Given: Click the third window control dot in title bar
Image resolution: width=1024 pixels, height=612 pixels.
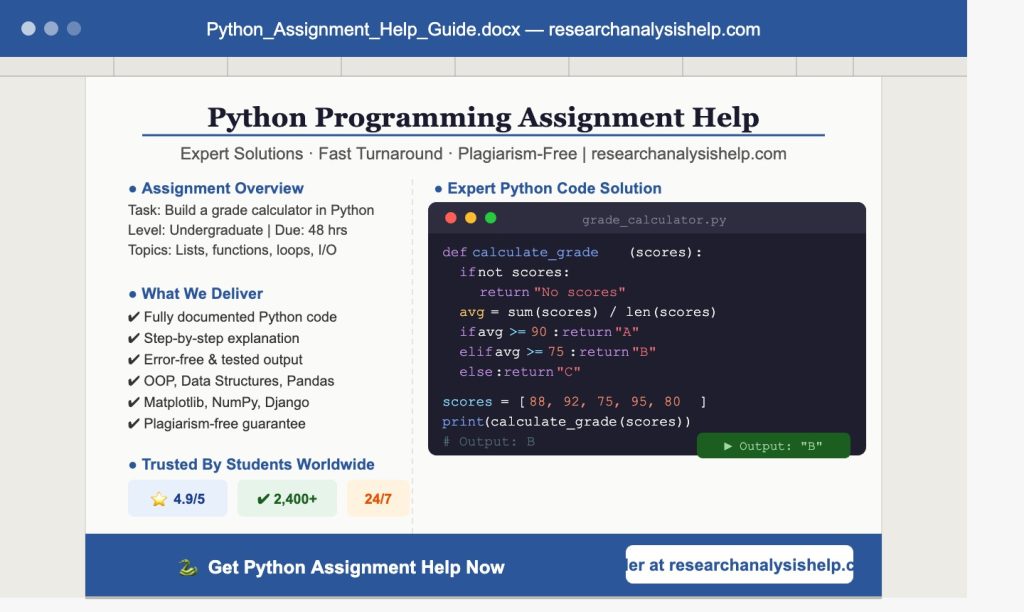Looking at the screenshot, I should (74, 29).
